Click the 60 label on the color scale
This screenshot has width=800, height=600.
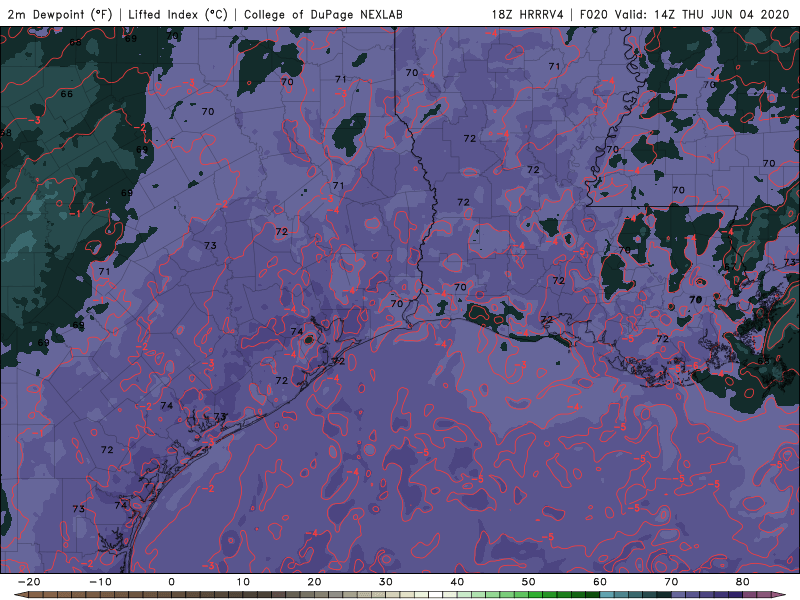(x=600, y=582)
